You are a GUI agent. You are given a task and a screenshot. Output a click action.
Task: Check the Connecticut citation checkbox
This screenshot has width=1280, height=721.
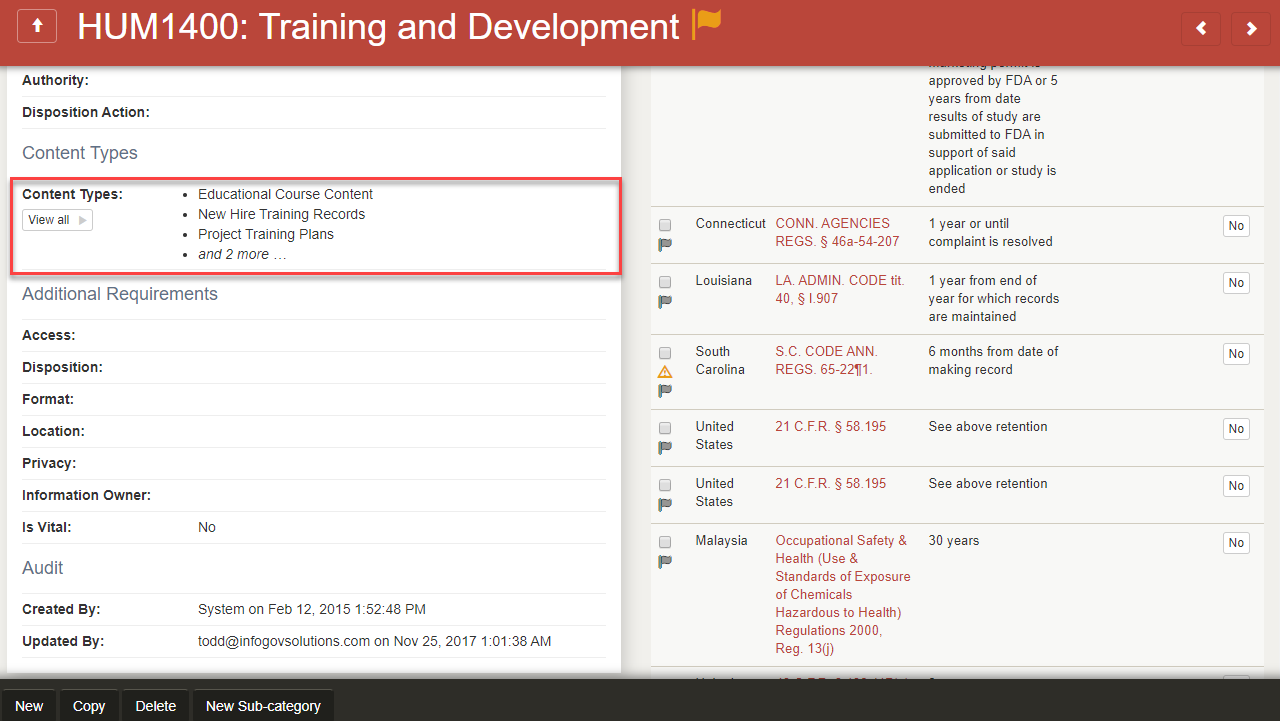(665, 225)
